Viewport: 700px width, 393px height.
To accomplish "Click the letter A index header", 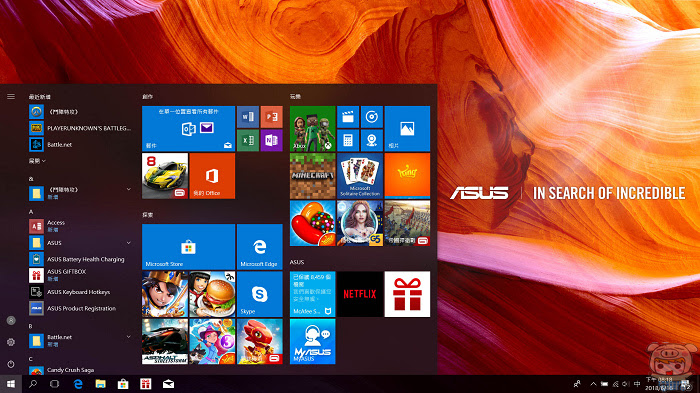I will click(31, 212).
